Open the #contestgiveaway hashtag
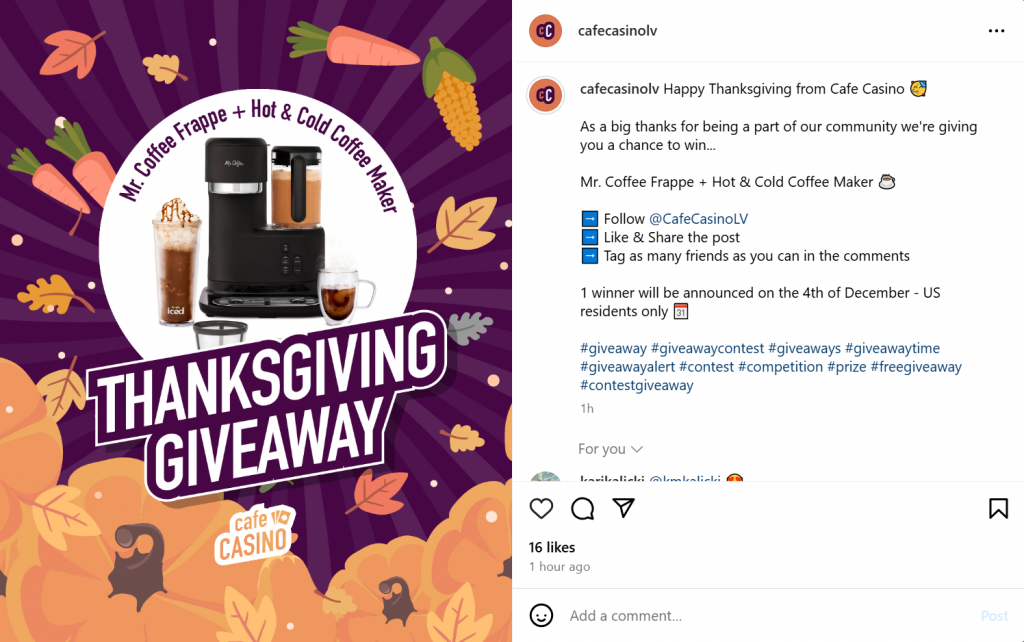The width and height of the screenshot is (1024, 642). (637, 385)
